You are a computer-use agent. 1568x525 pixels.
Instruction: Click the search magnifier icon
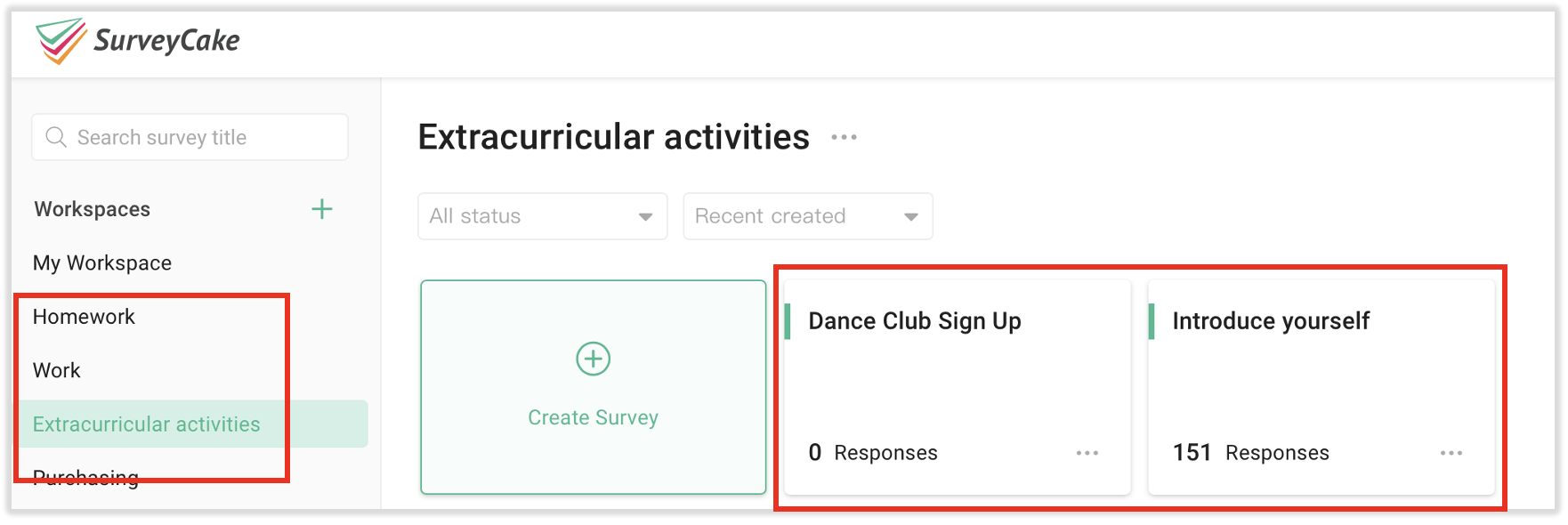click(55, 137)
